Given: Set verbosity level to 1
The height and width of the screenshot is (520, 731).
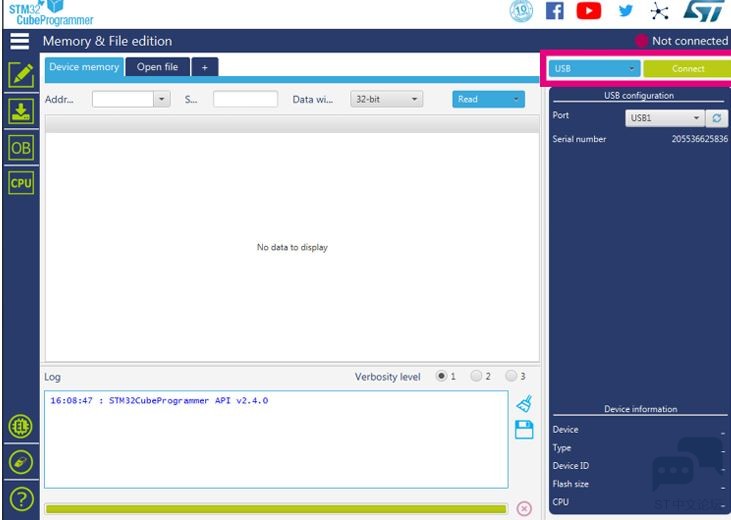Looking at the screenshot, I should (441, 377).
